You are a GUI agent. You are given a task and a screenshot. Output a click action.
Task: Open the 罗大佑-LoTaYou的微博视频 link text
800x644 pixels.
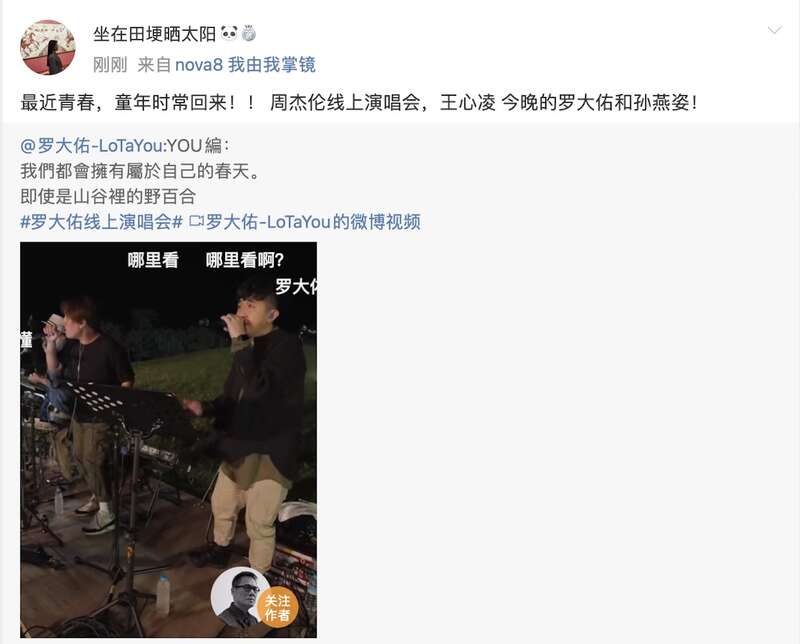[313, 222]
